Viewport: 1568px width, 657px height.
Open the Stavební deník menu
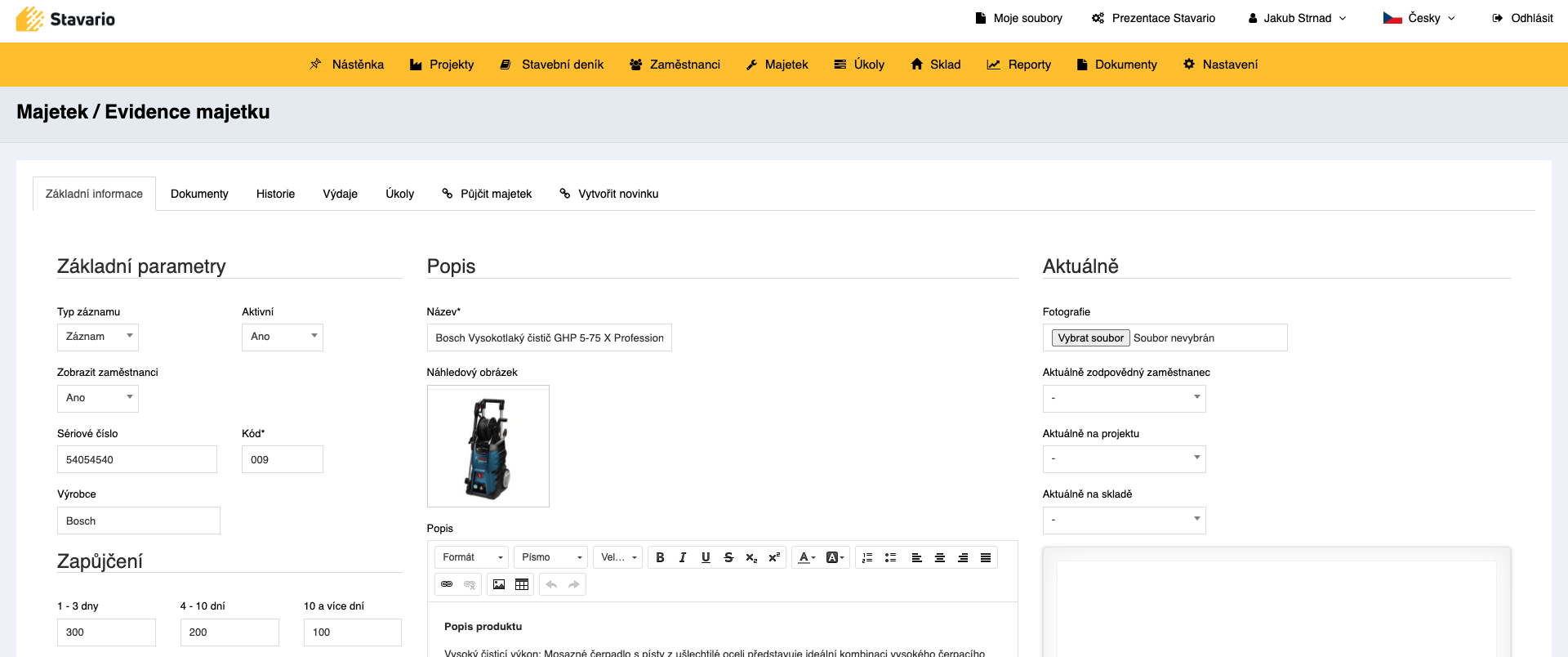552,65
